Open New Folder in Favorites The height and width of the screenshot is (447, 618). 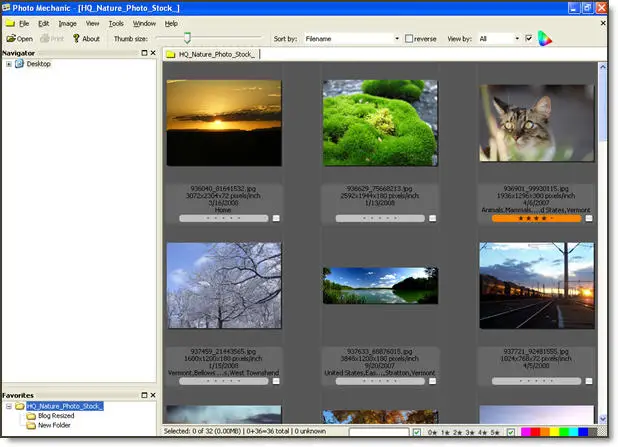[56, 425]
